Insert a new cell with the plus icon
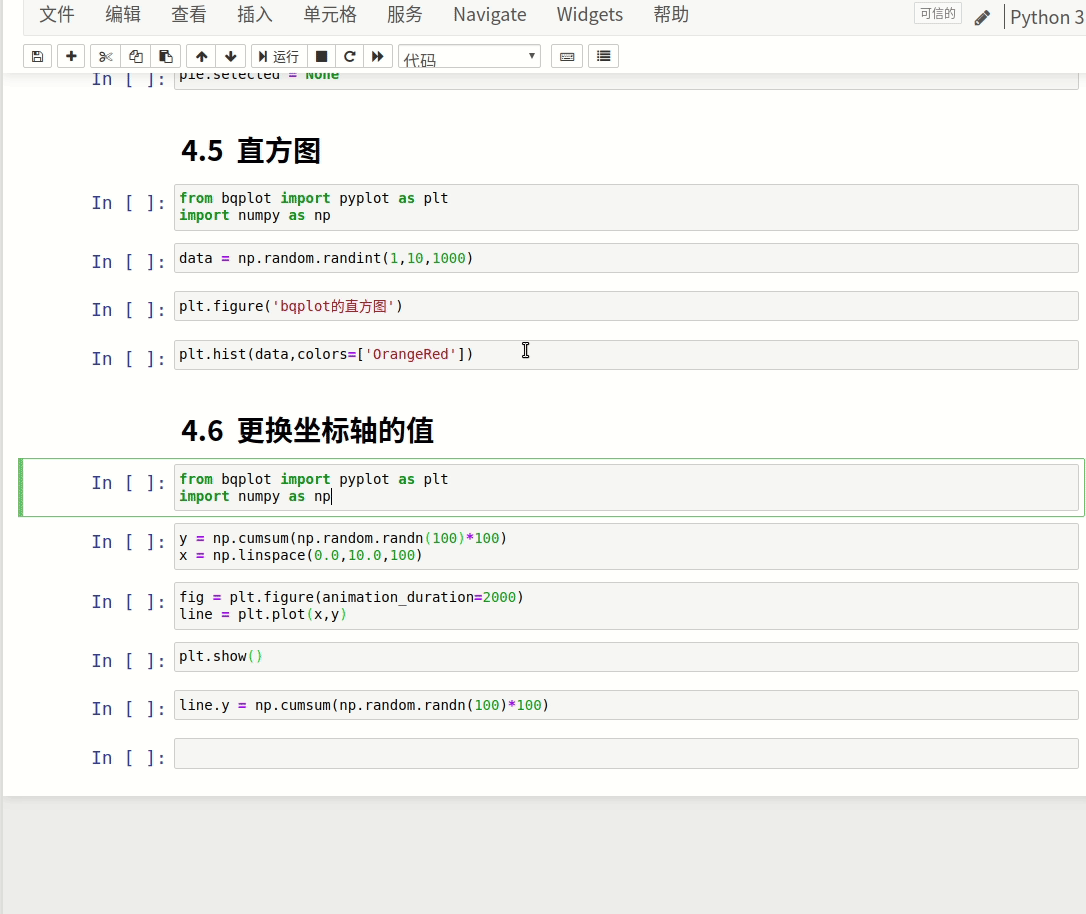This screenshot has height=914, width=1086. click(71, 56)
